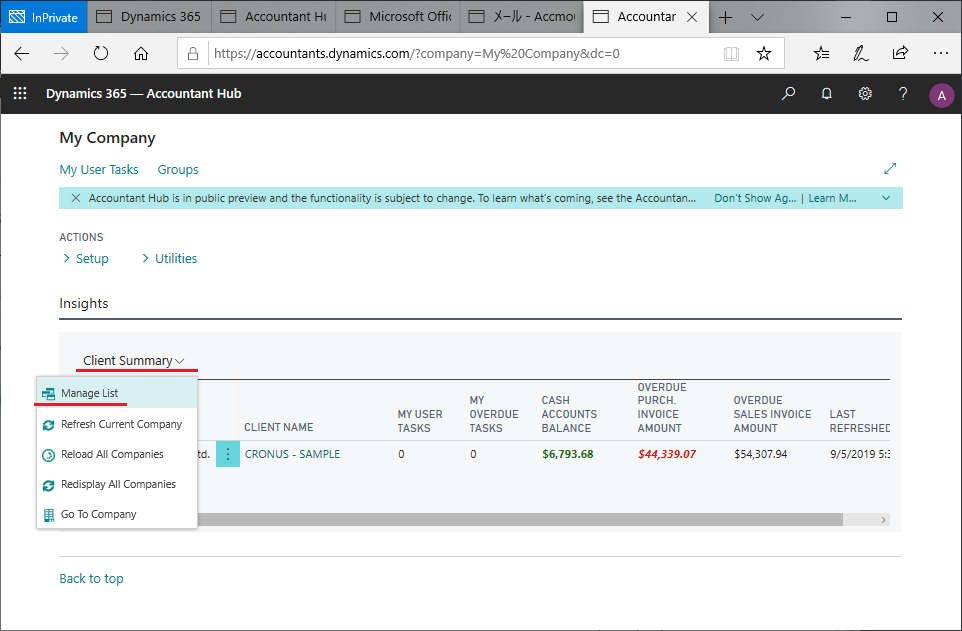Expand the Utilities actions menu

[170, 258]
